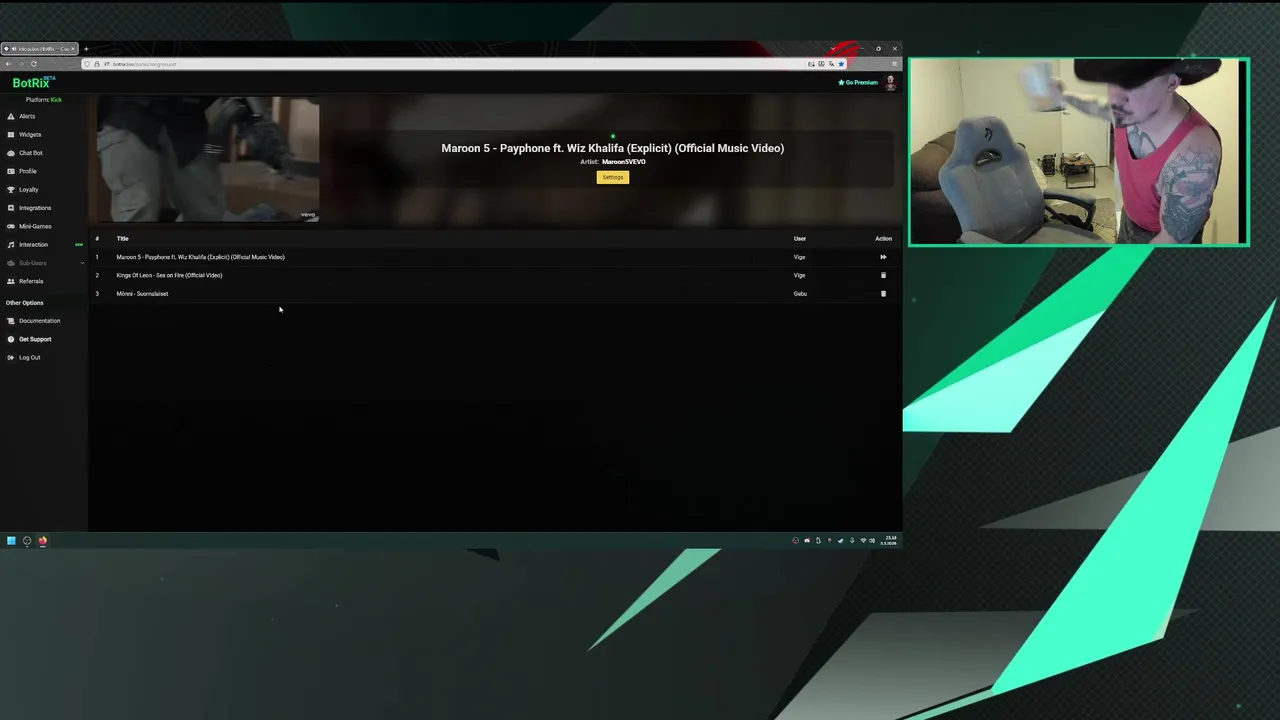
Task: Go to the Chat Bot page
Action: (31, 153)
